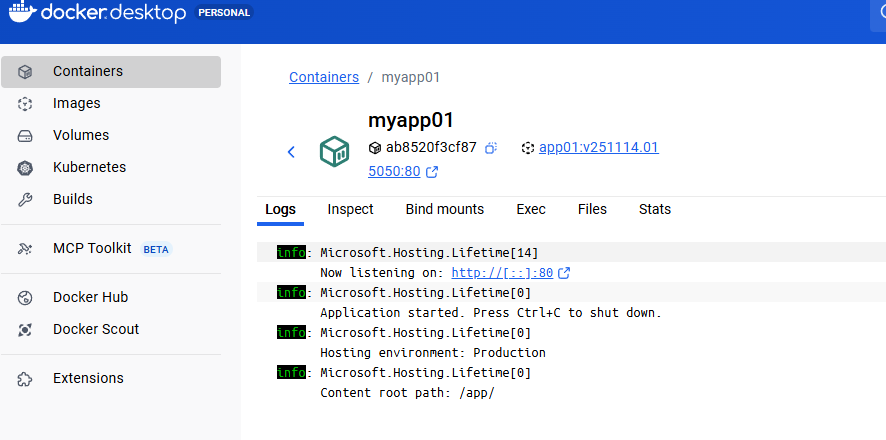Click the Kubernetes helm icon
The width and height of the screenshot is (886, 440).
pyautogui.click(x=26, y=168)
